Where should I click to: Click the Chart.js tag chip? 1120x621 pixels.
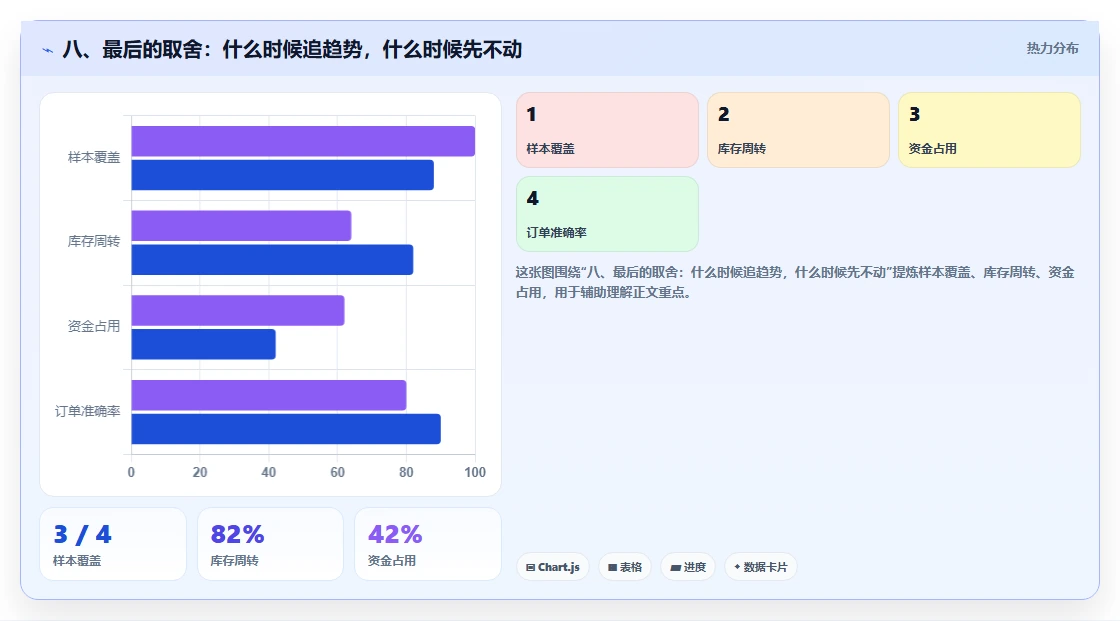pyautogui.click(x=553, y=567)
